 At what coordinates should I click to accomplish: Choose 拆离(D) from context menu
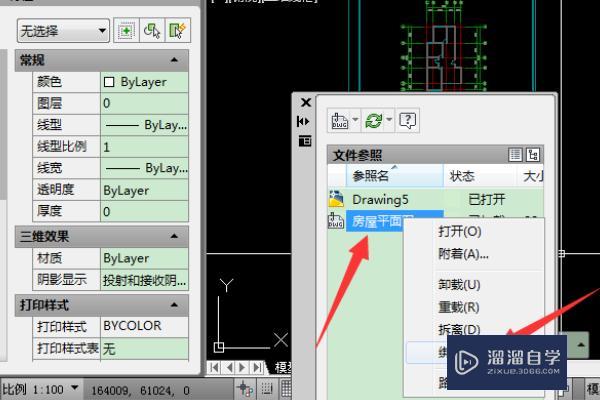coord(459,329)
